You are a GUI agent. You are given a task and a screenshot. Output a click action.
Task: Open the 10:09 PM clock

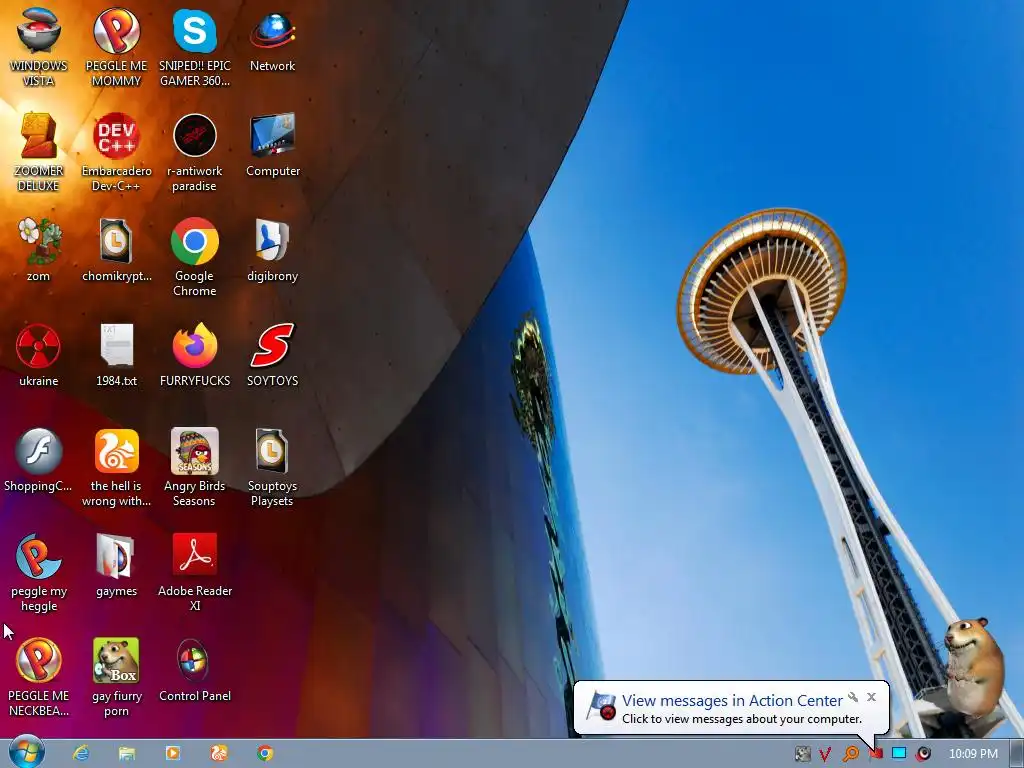(973, 754)
